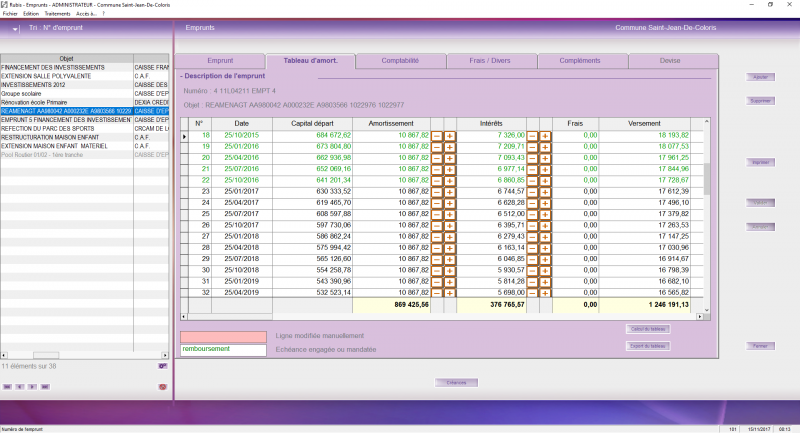Click the Capital départ column header
The height and width of the screenshot is (433, 800).
[x=312, y=123]
